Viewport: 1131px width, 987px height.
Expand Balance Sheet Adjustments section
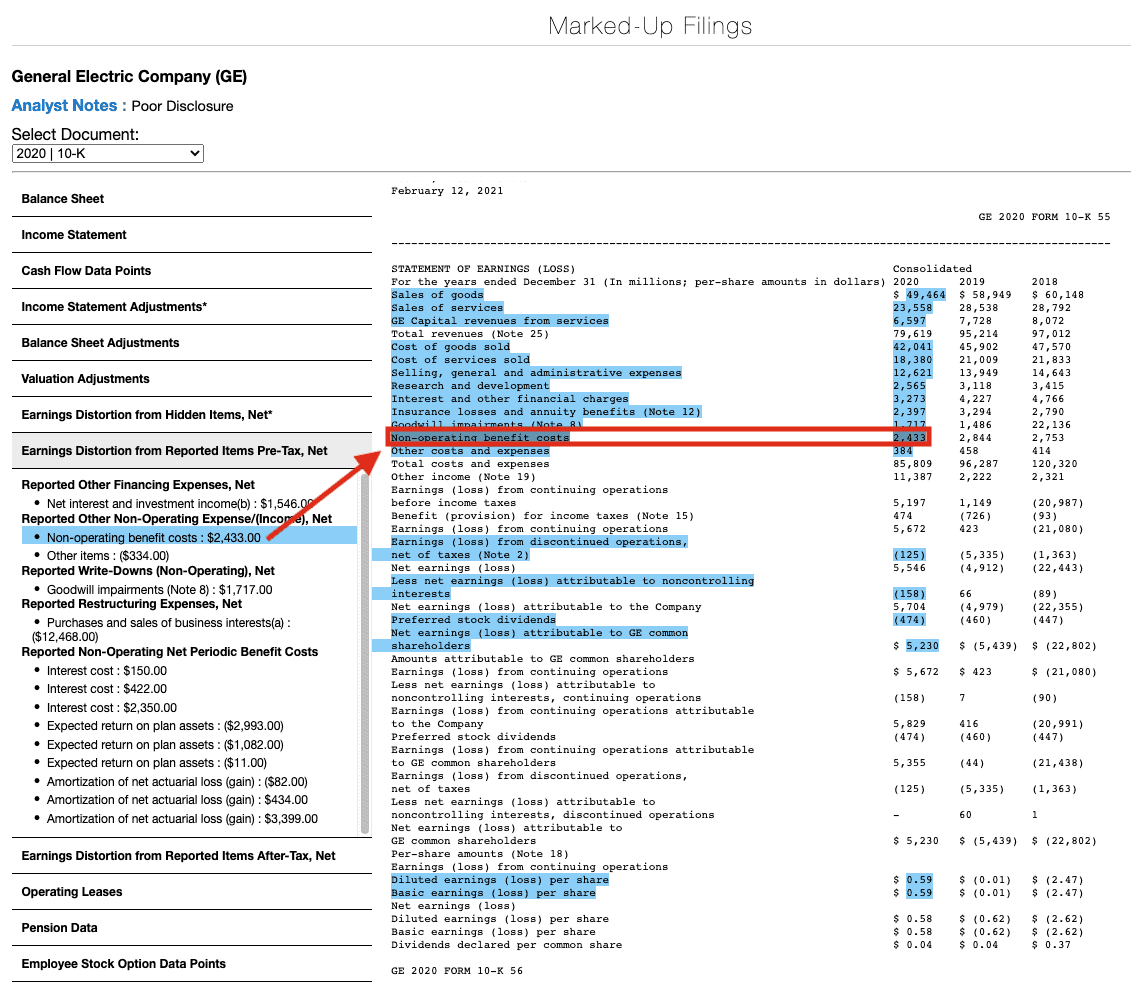[192, 343]
